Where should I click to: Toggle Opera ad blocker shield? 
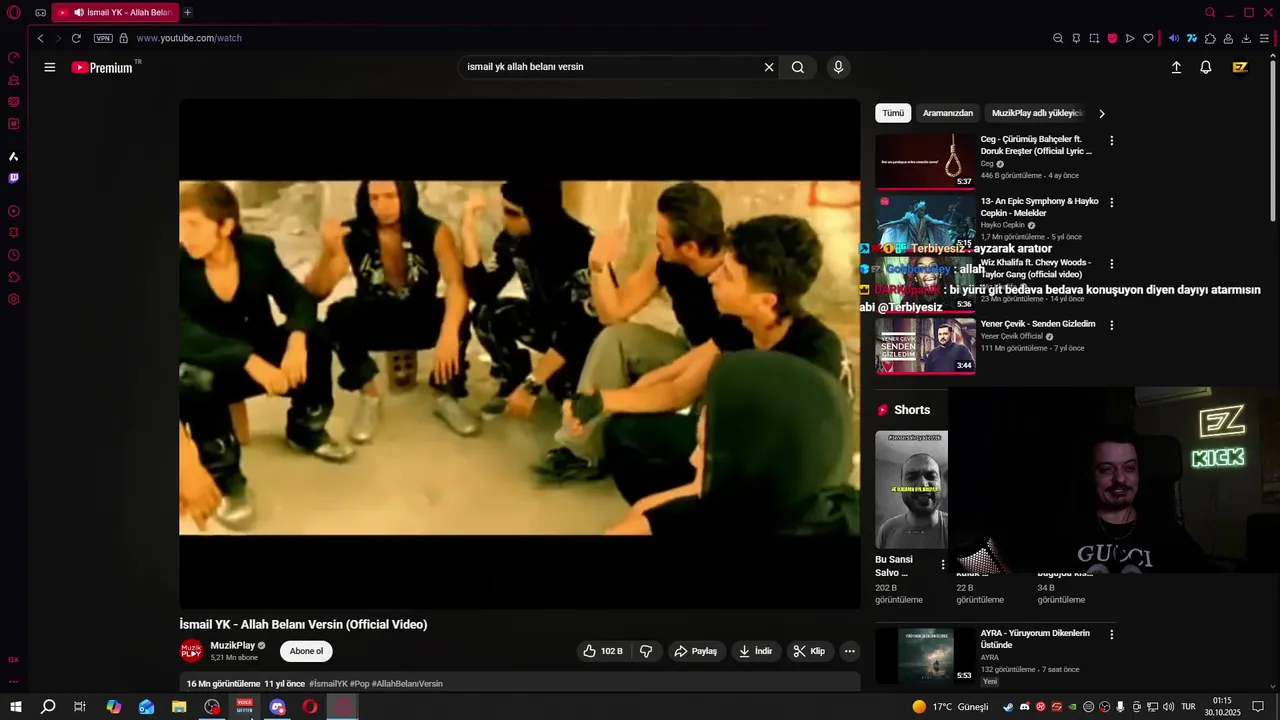[x=1112, y=38]
